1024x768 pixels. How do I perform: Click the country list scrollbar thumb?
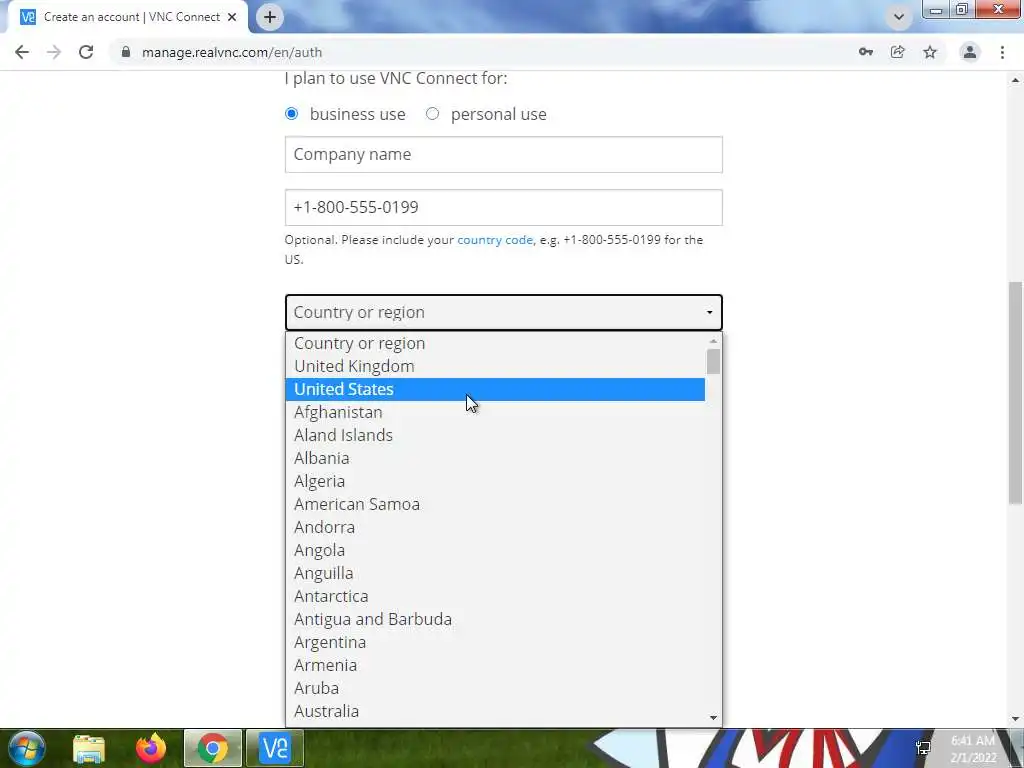pos(713,362)
